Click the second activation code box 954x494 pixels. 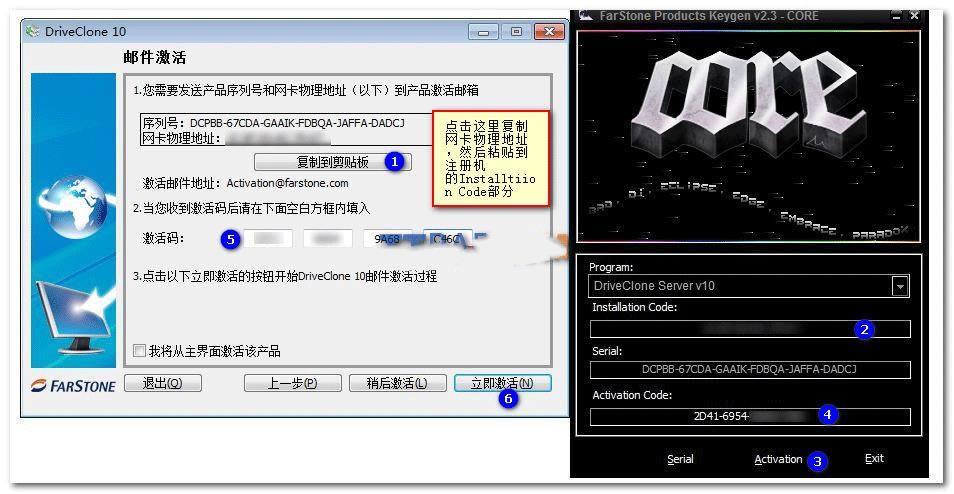[328, 238]
